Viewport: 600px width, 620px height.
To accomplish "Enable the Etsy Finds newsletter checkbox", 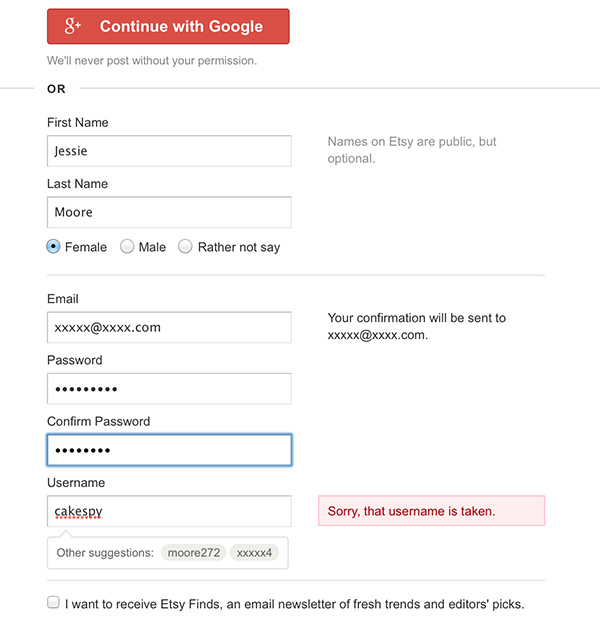I will pos(53,603).
